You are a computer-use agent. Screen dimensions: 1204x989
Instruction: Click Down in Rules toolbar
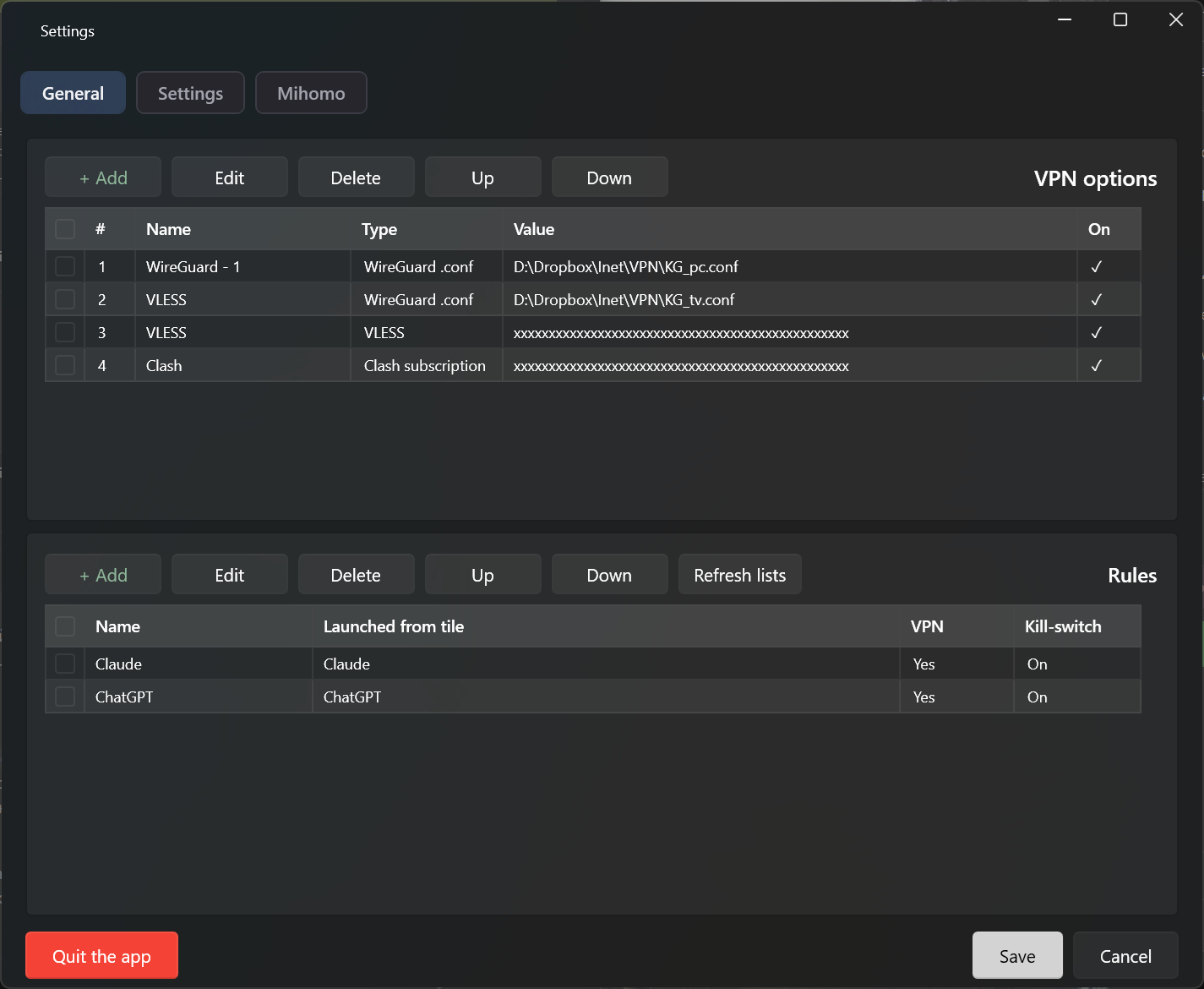click(x=609, y=575)
